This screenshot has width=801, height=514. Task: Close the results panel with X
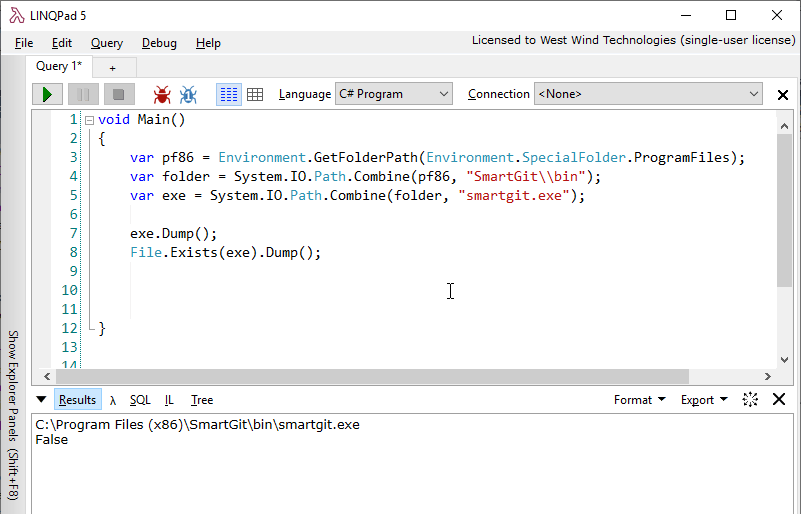779,399
